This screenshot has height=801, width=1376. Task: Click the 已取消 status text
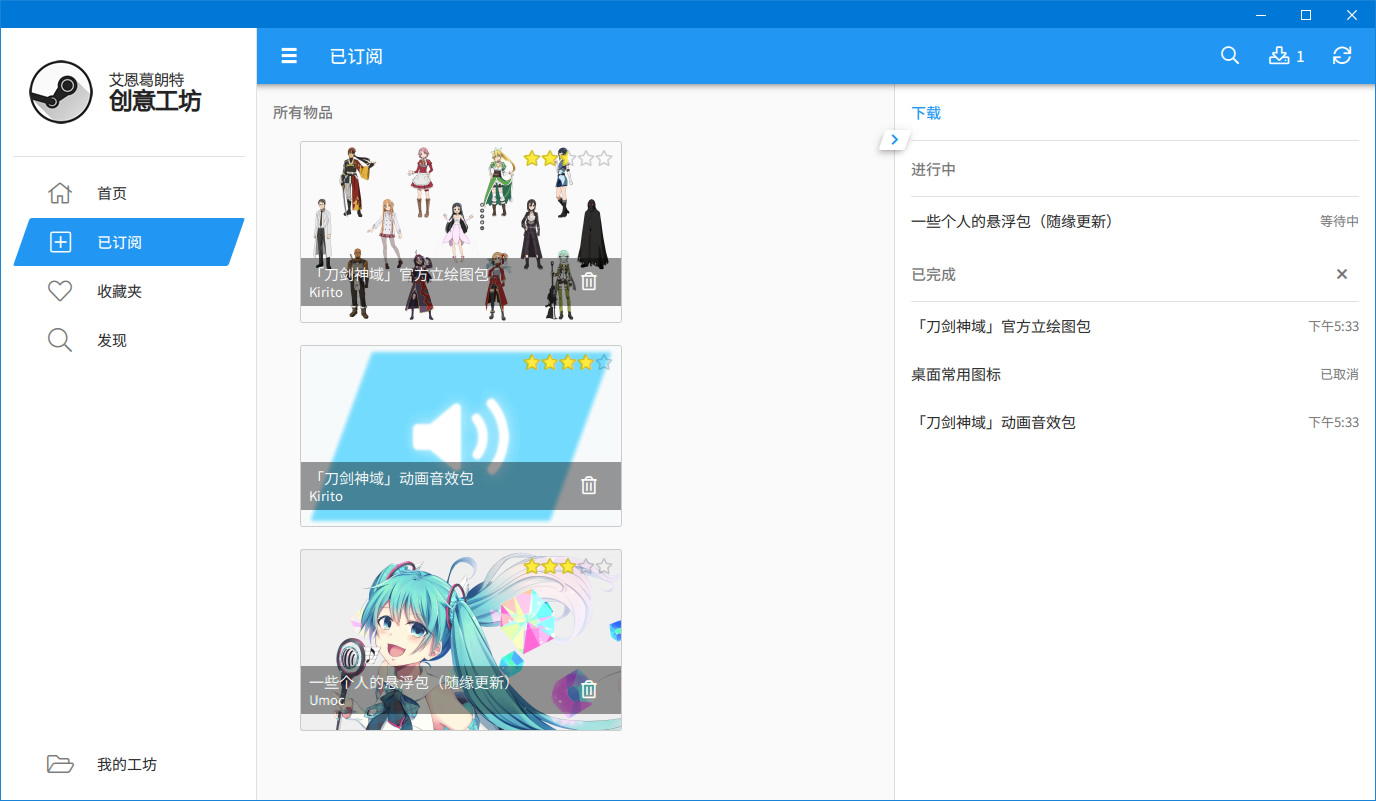click(1339, 375)
